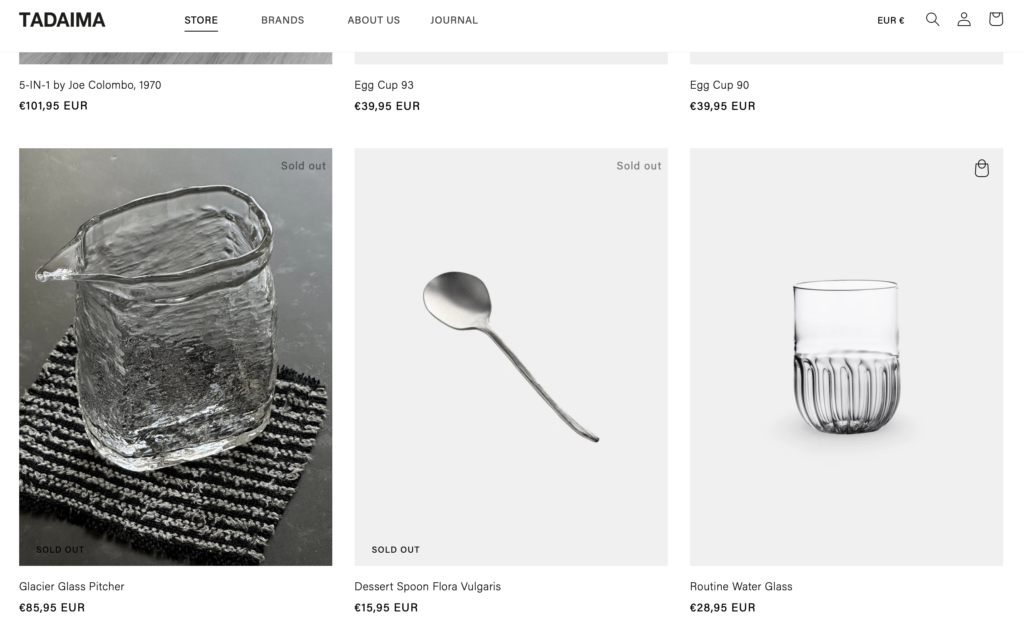The height and width of the screenshot is (633, 1024).
Task: Click the Routine Water Glass title
Action: click(741, 586)
